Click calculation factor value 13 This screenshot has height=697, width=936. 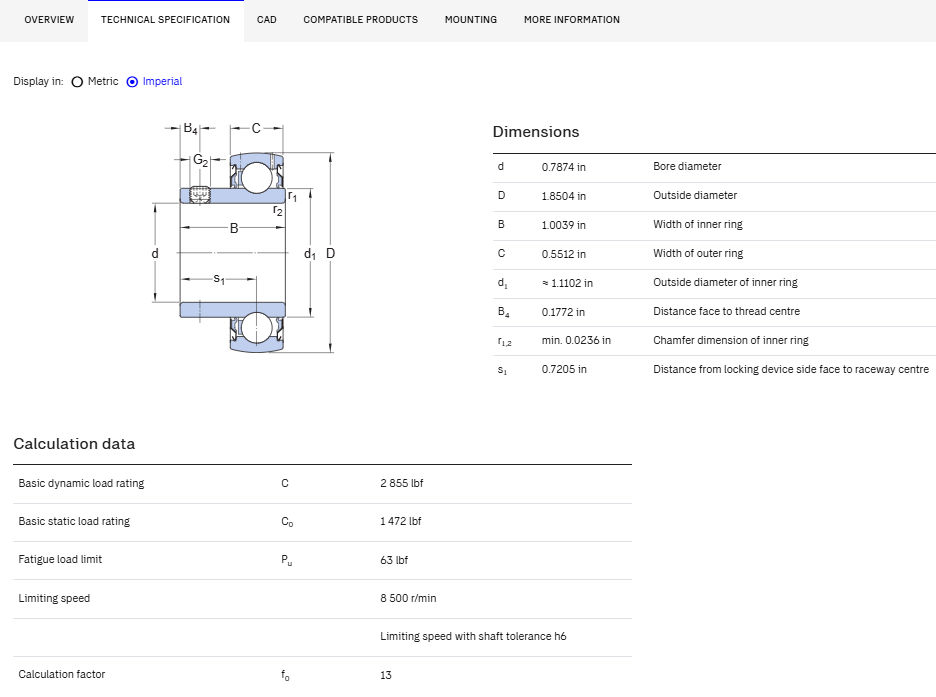coord(386,675)
